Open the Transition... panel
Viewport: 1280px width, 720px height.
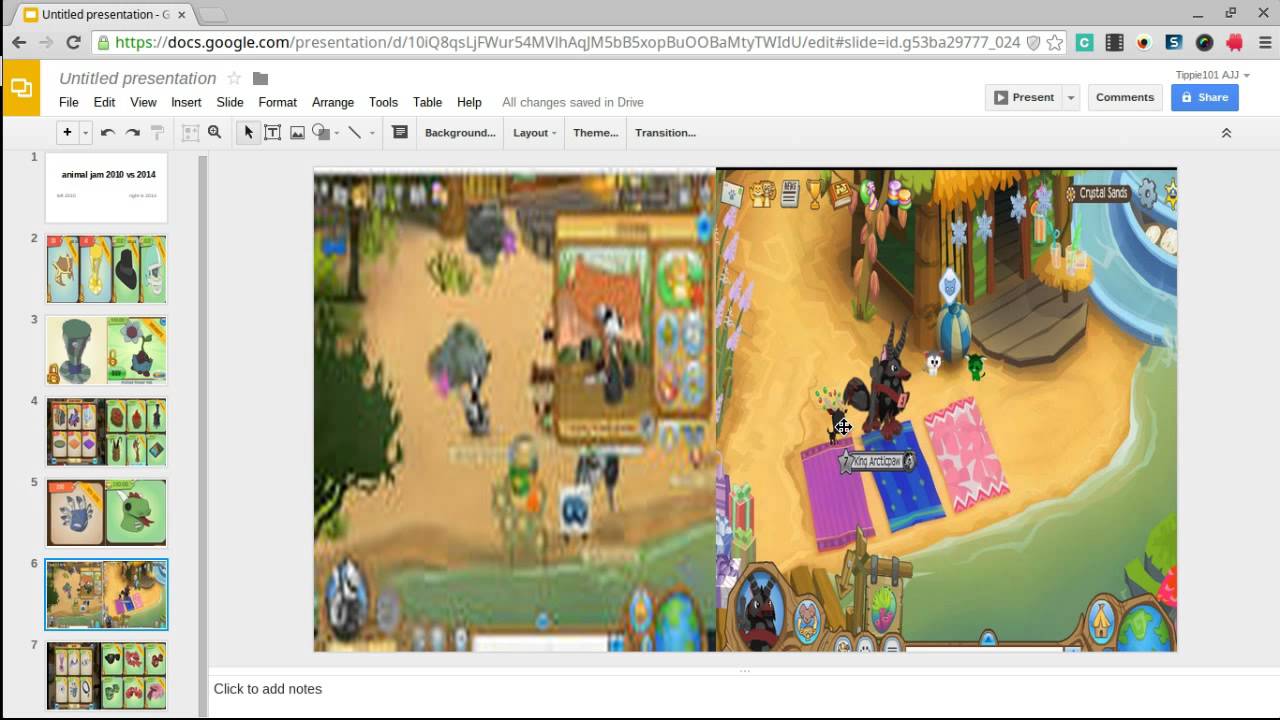point(665,132)
